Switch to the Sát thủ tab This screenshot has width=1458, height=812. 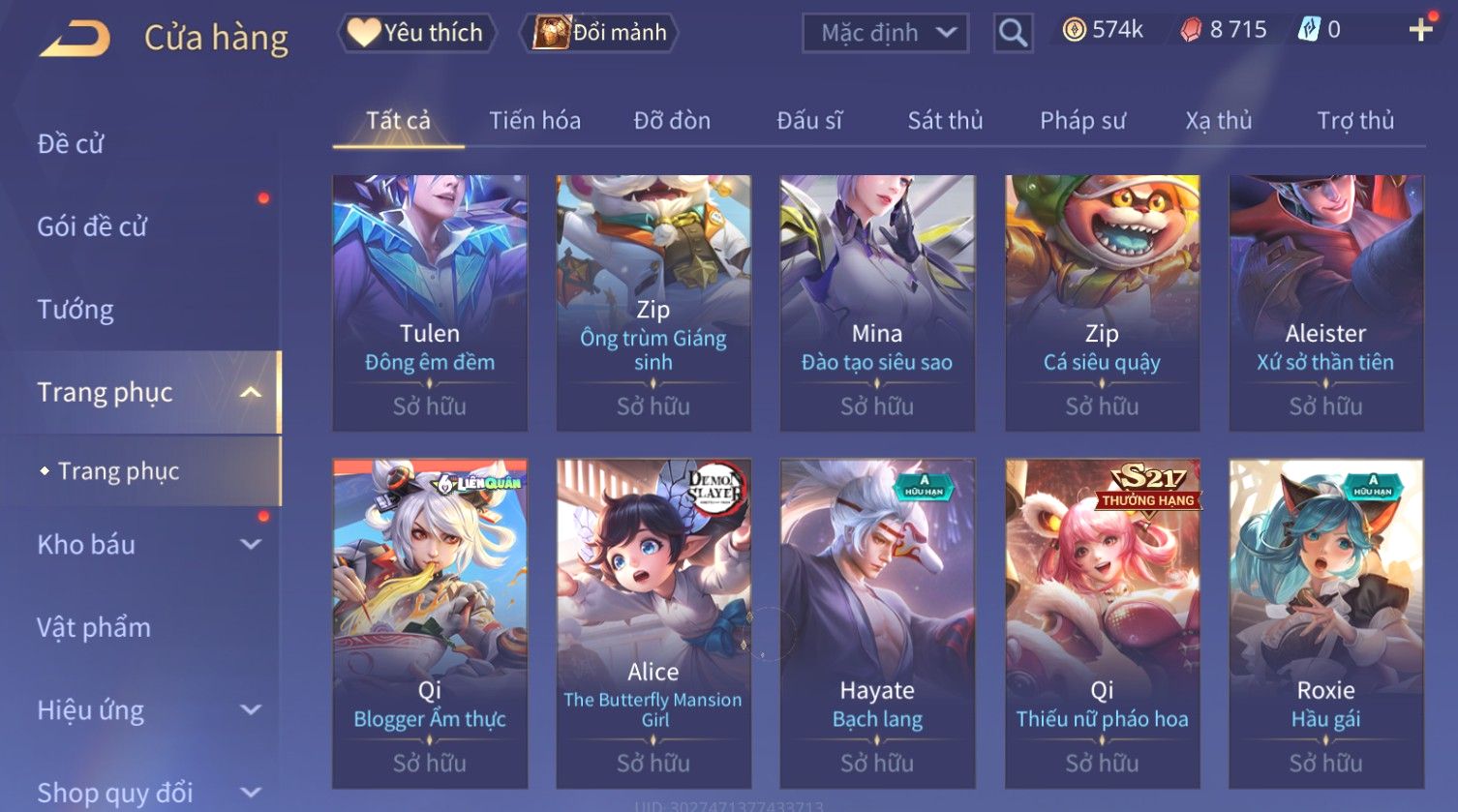point(945,120)
